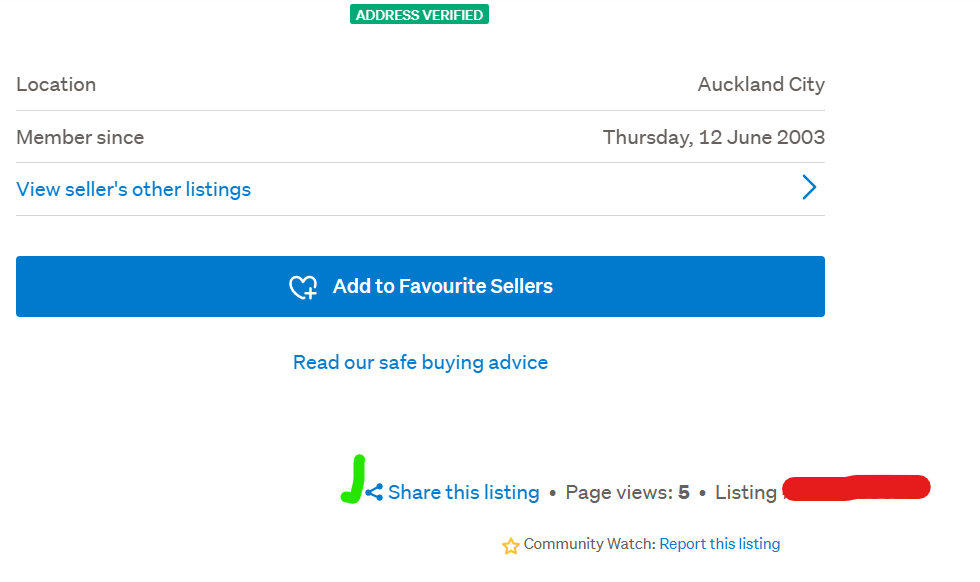This screenshot has width=980, height=582.
Task: Select the Auckland City location value
Action: [x=761, y=84]
